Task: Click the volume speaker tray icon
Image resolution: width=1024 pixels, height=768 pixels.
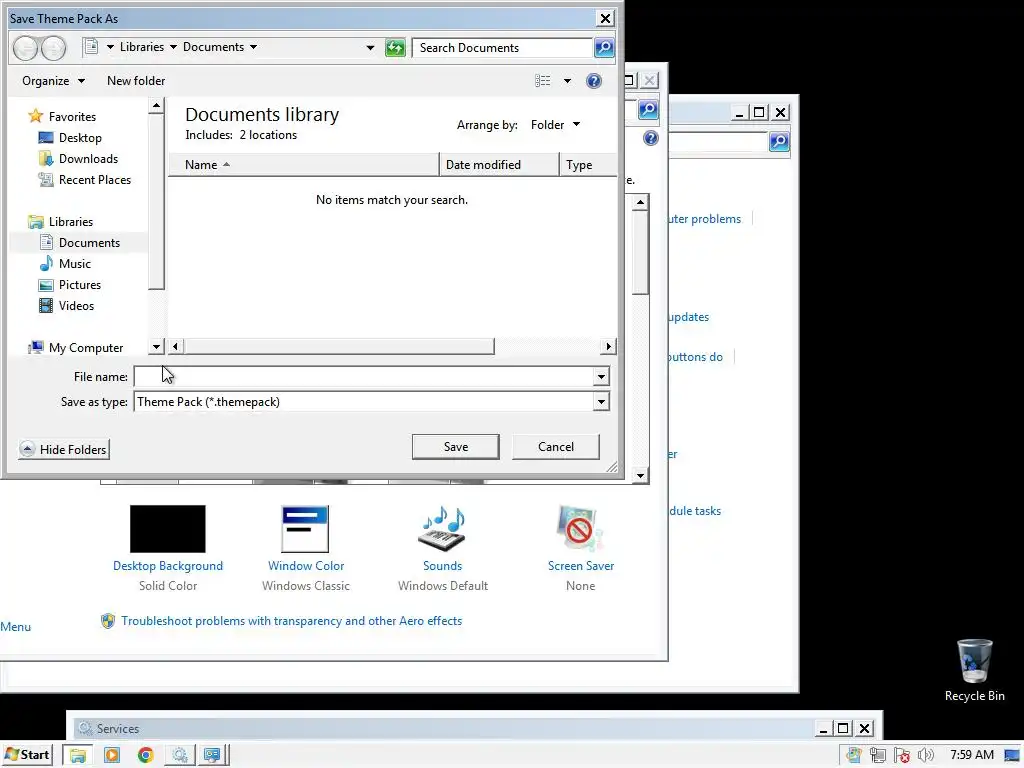Action: pos(925,756)
